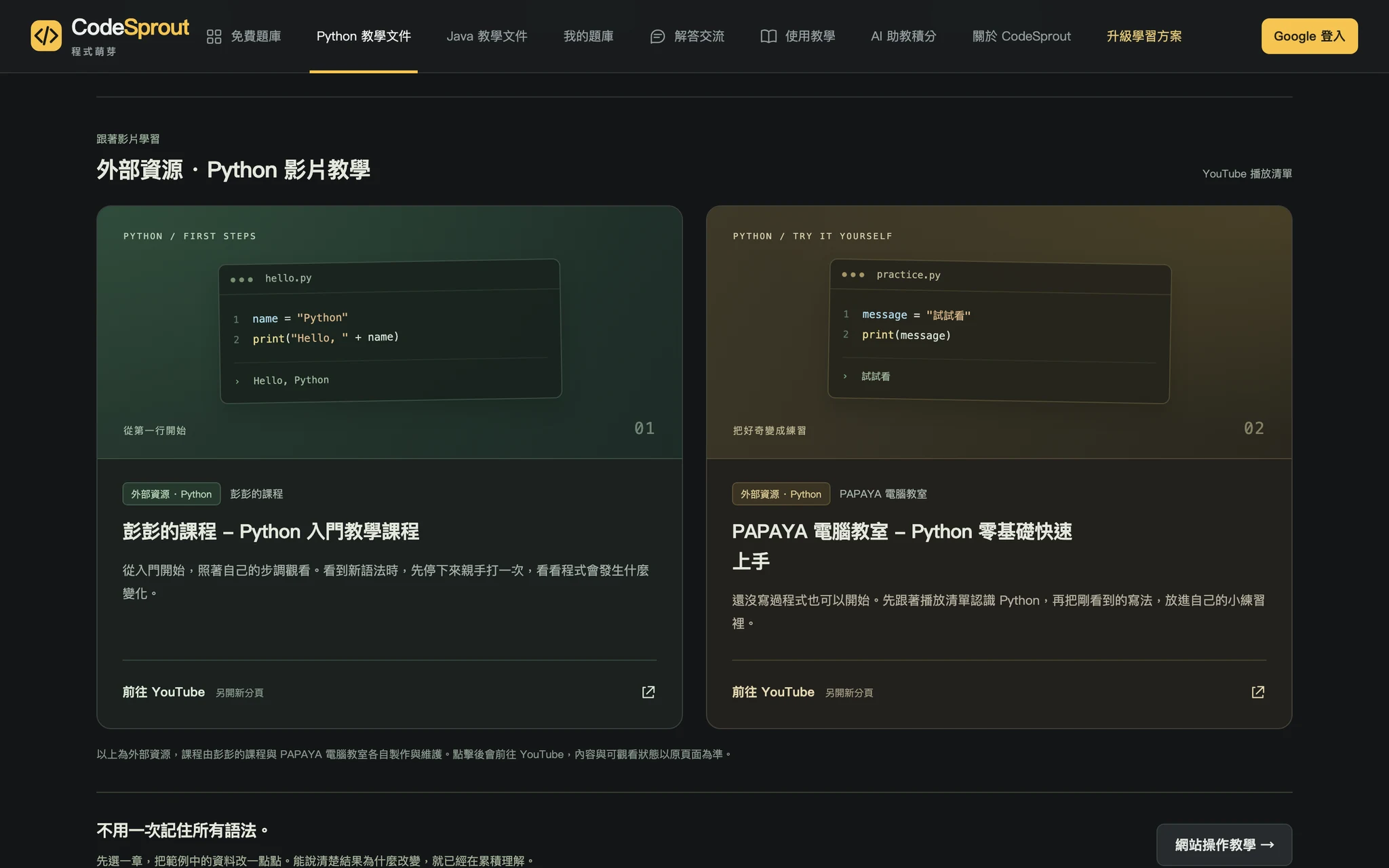Screen dimensions: 1389x868
Task: Click the CodeSprout brand name text
Action: [x=130, y=28]
